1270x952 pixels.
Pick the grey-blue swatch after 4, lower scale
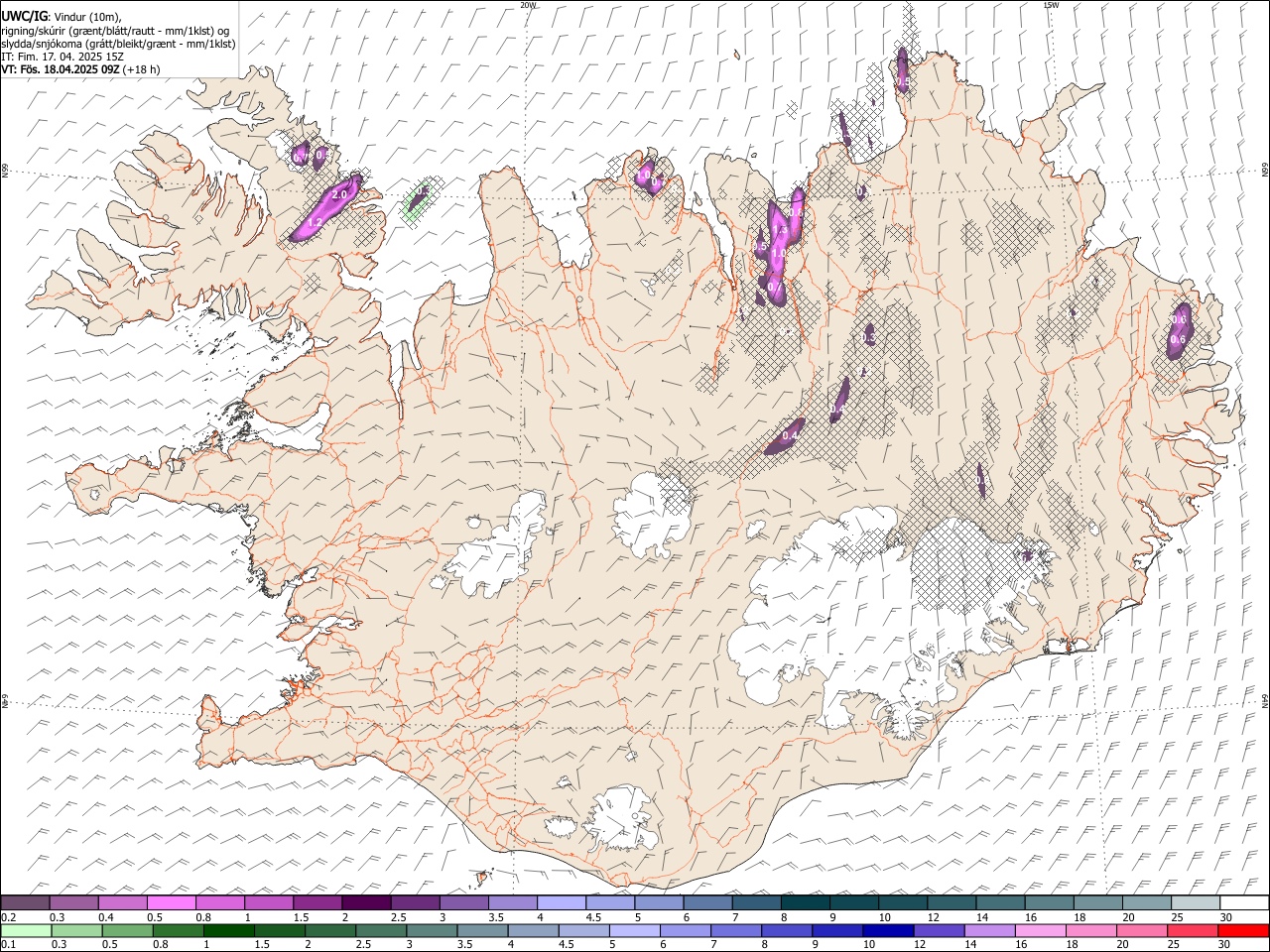(533, 930)
